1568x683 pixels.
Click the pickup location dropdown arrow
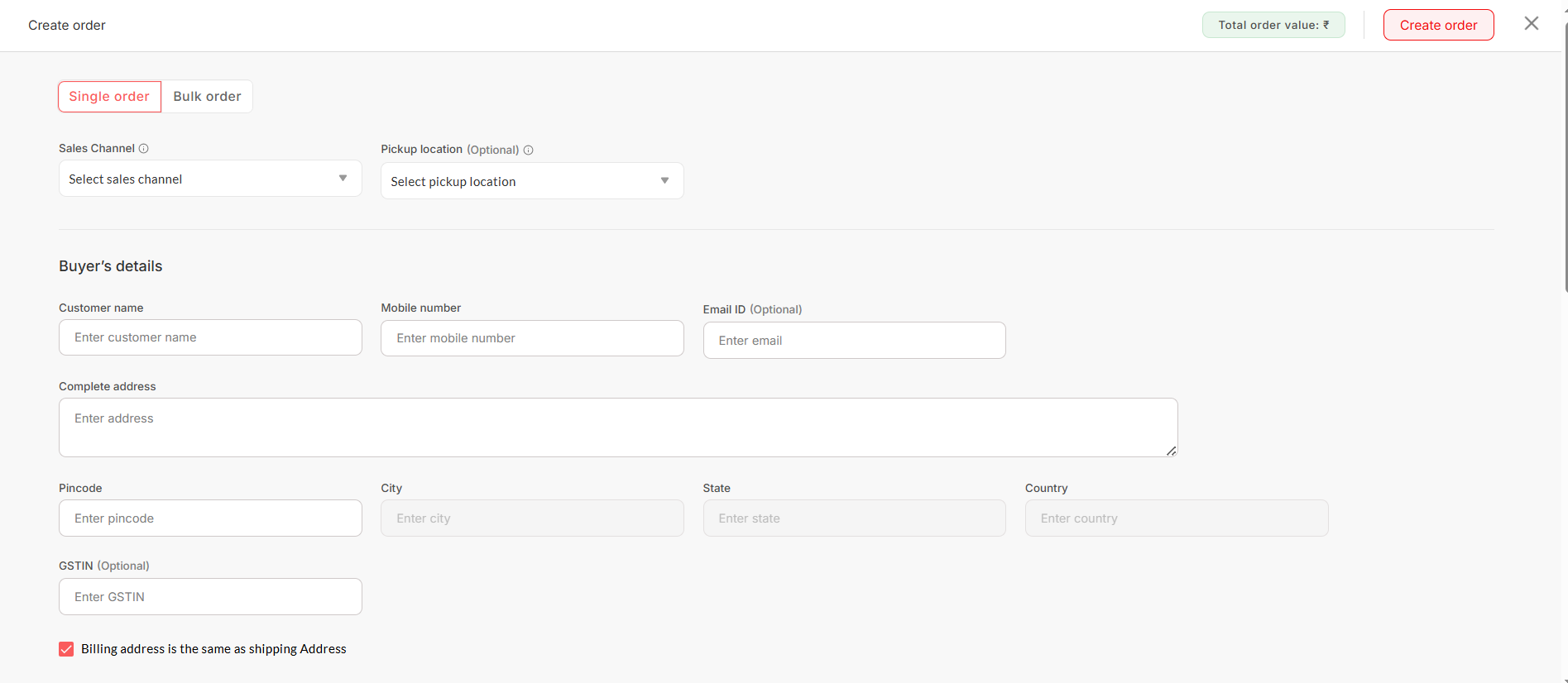pos(664,181)
